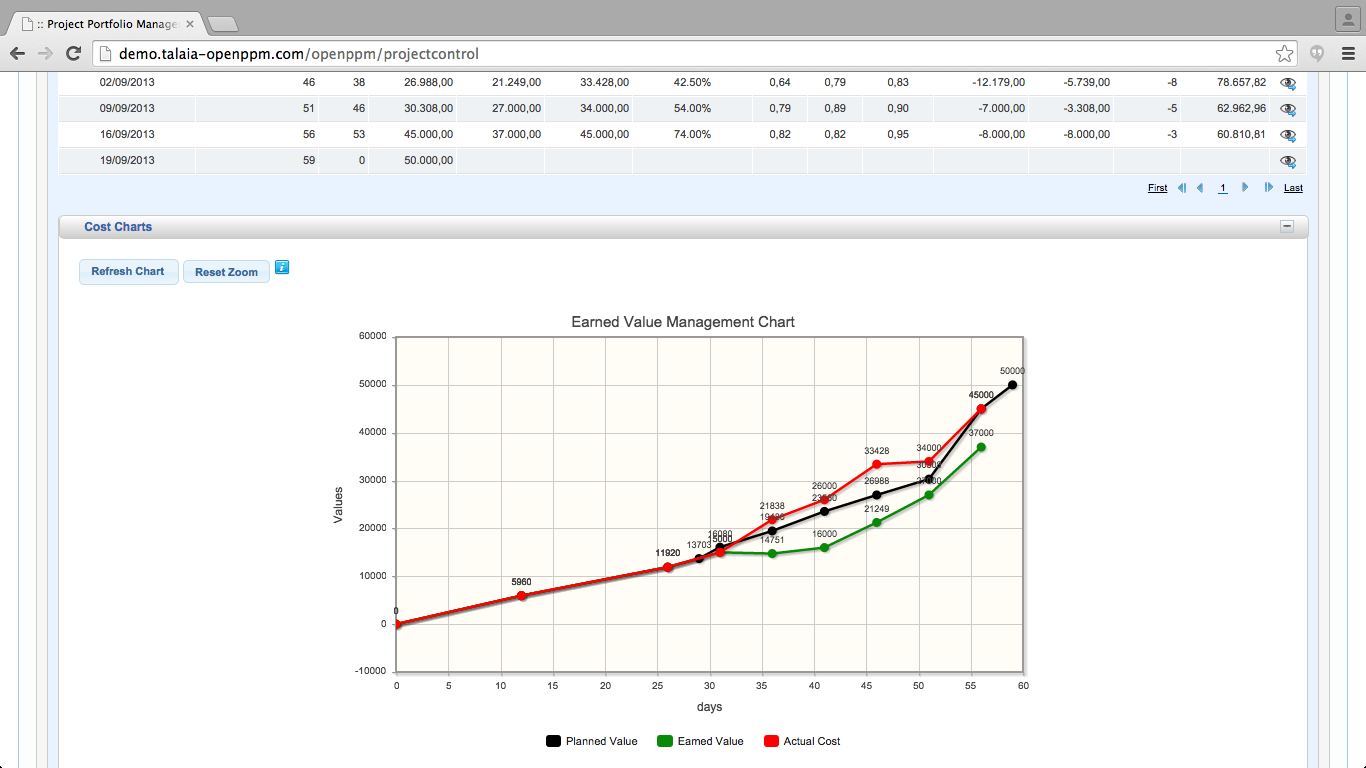Toggle the details eye icon for 02/09/2013 row
The width and height of the screenshot is (1366, 768).
click(x=1288, y=82)
